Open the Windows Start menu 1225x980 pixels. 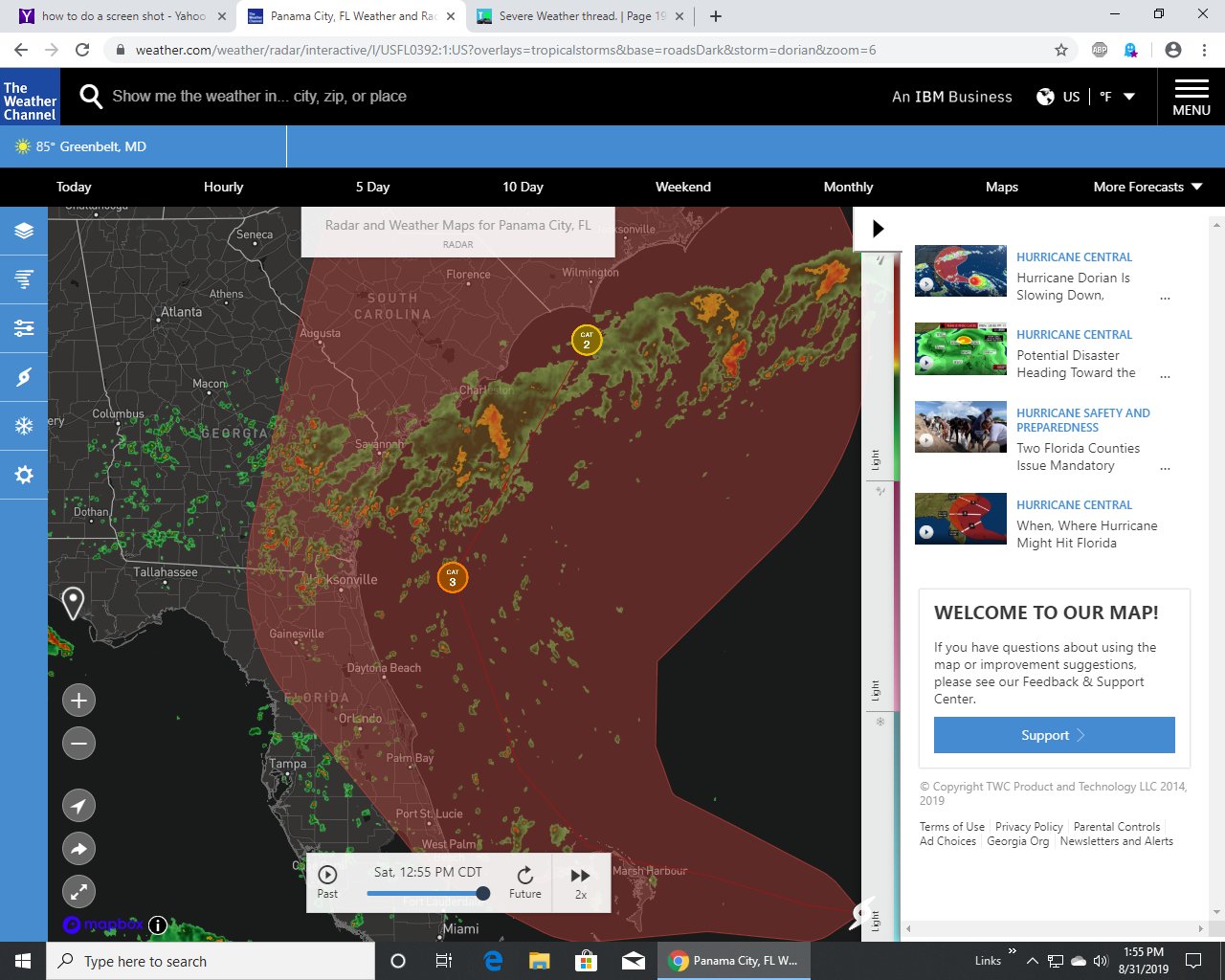coord(23,961)
